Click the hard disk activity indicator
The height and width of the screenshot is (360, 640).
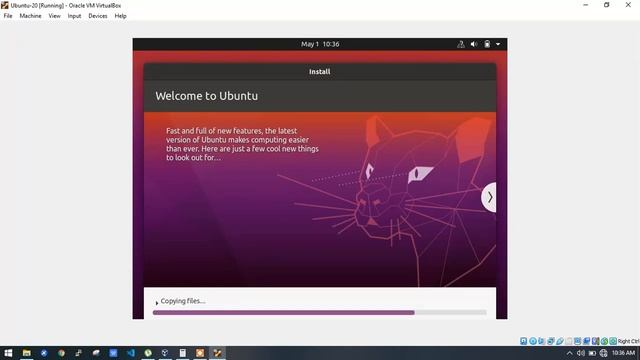click(523, 341)
